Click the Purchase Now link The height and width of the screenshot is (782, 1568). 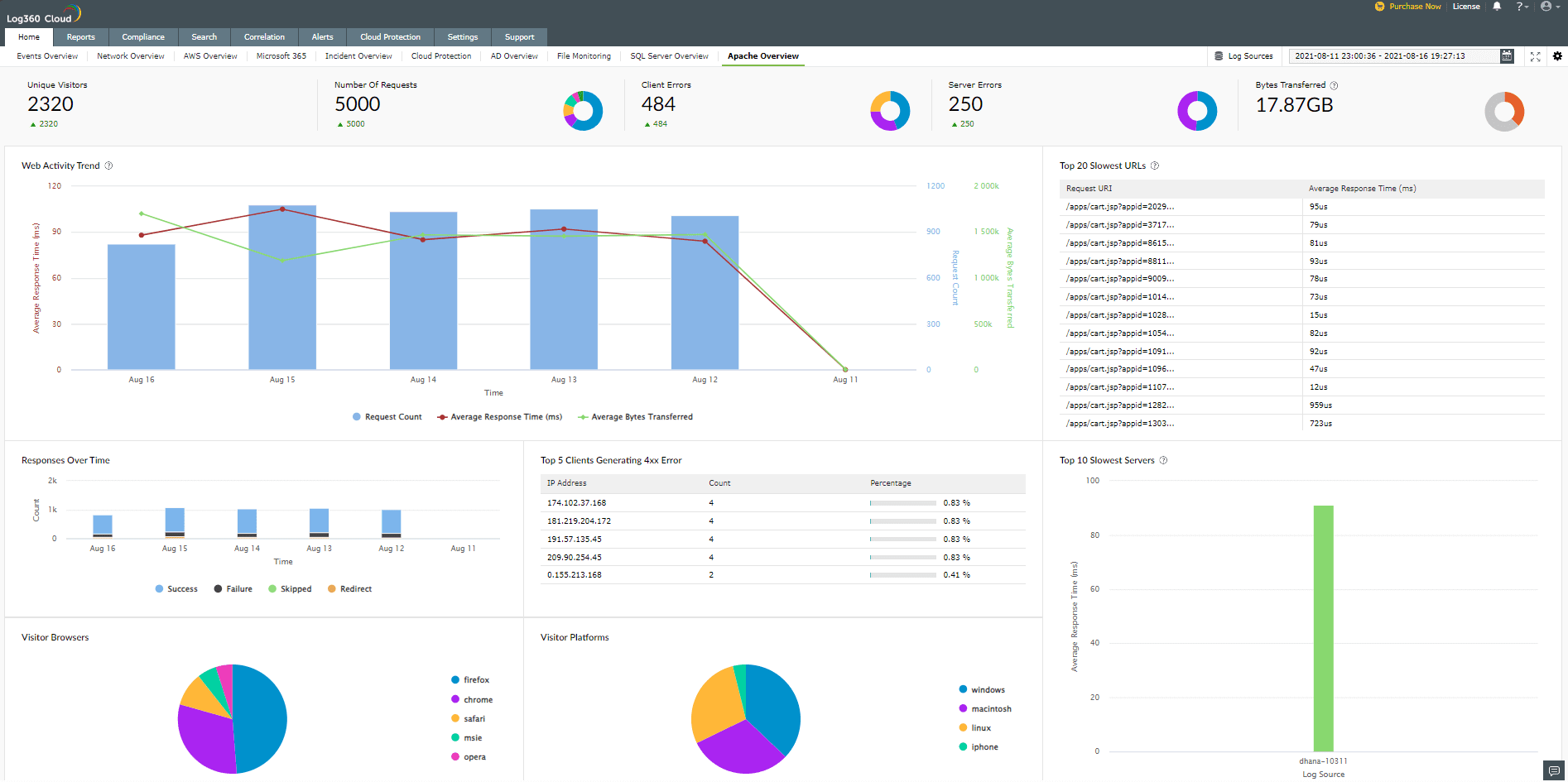[1414, 7]
